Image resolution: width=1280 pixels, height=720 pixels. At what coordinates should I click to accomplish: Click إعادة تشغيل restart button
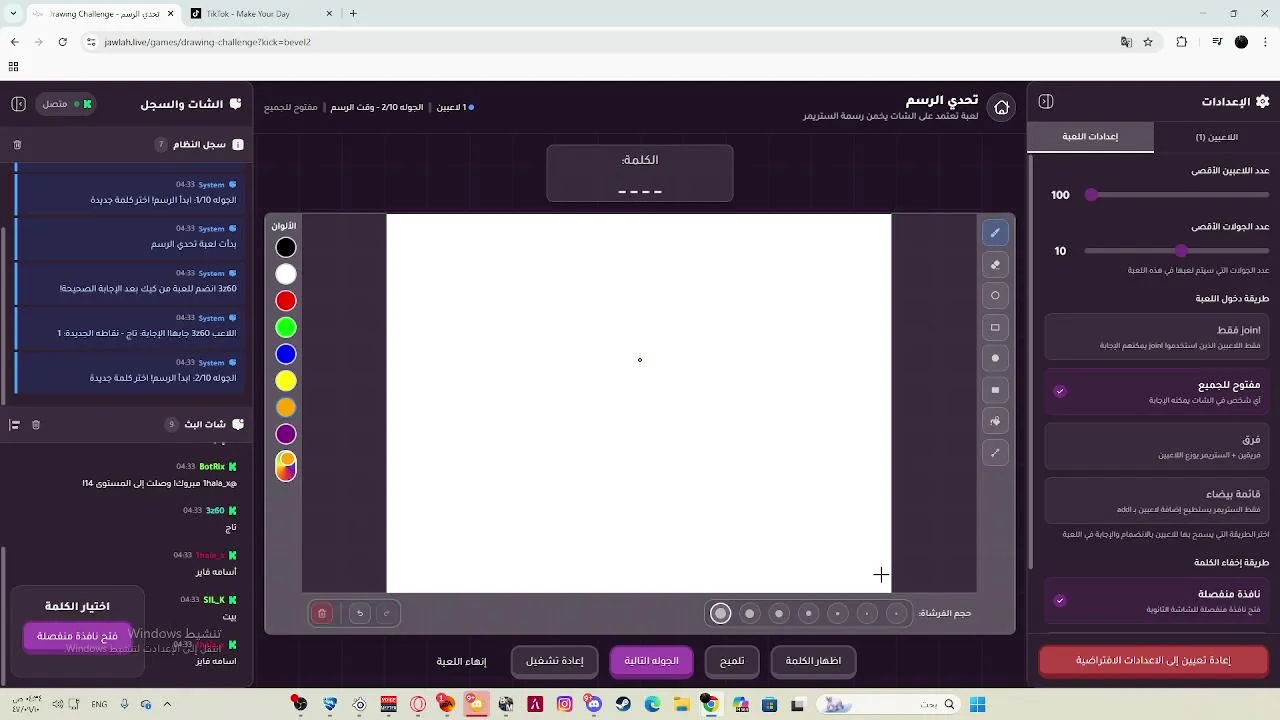(555, 661)
